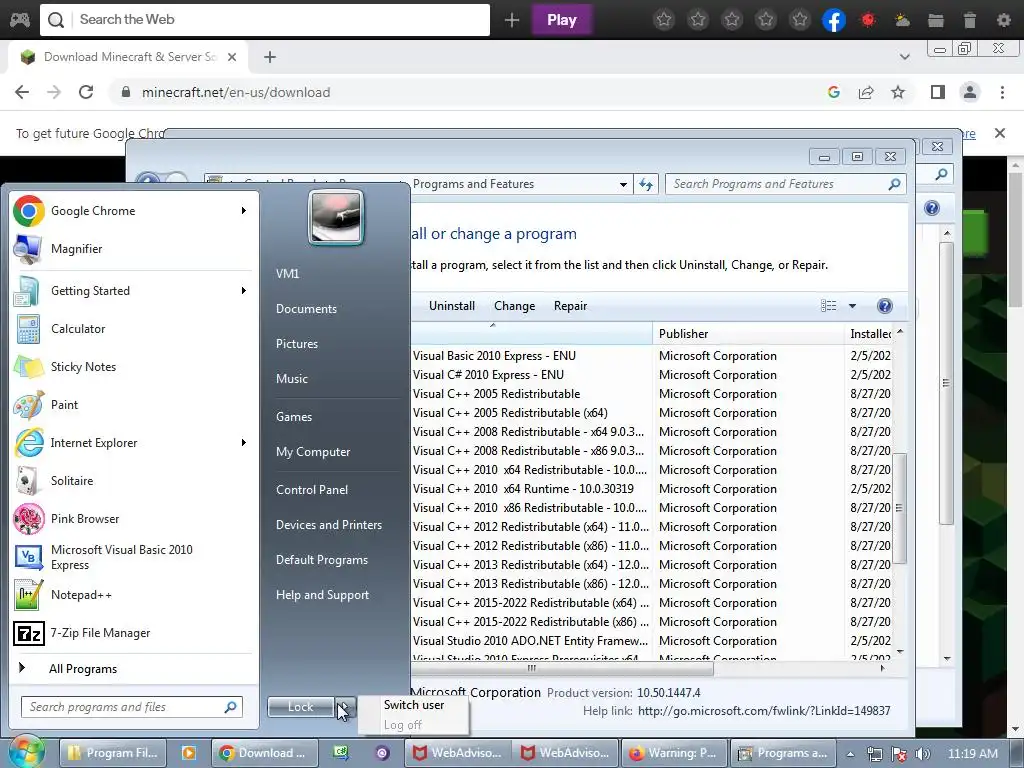Click the horizontal scrollbar of the programs list

[562, 668]
